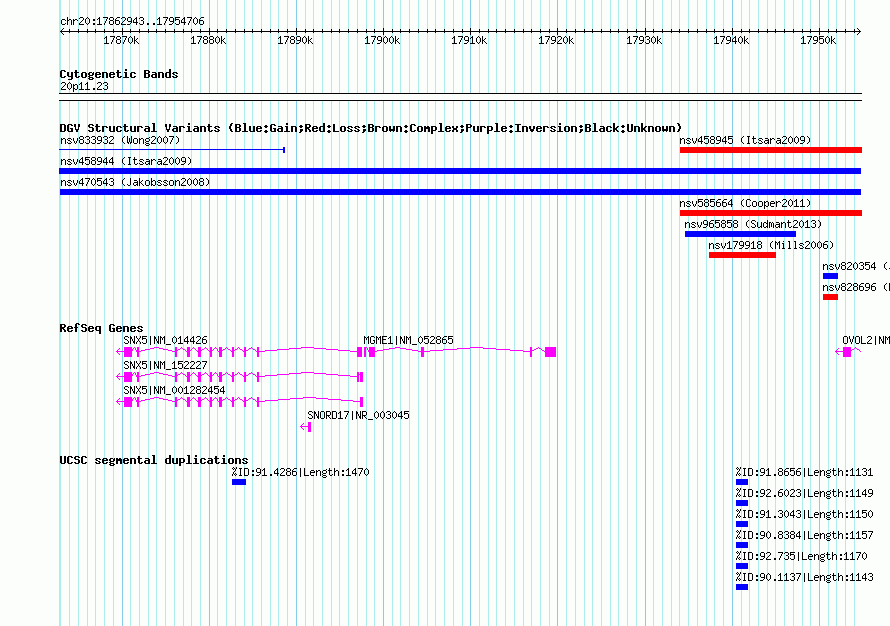Click the 17910k ruler tick label

(x=469, y=40)
